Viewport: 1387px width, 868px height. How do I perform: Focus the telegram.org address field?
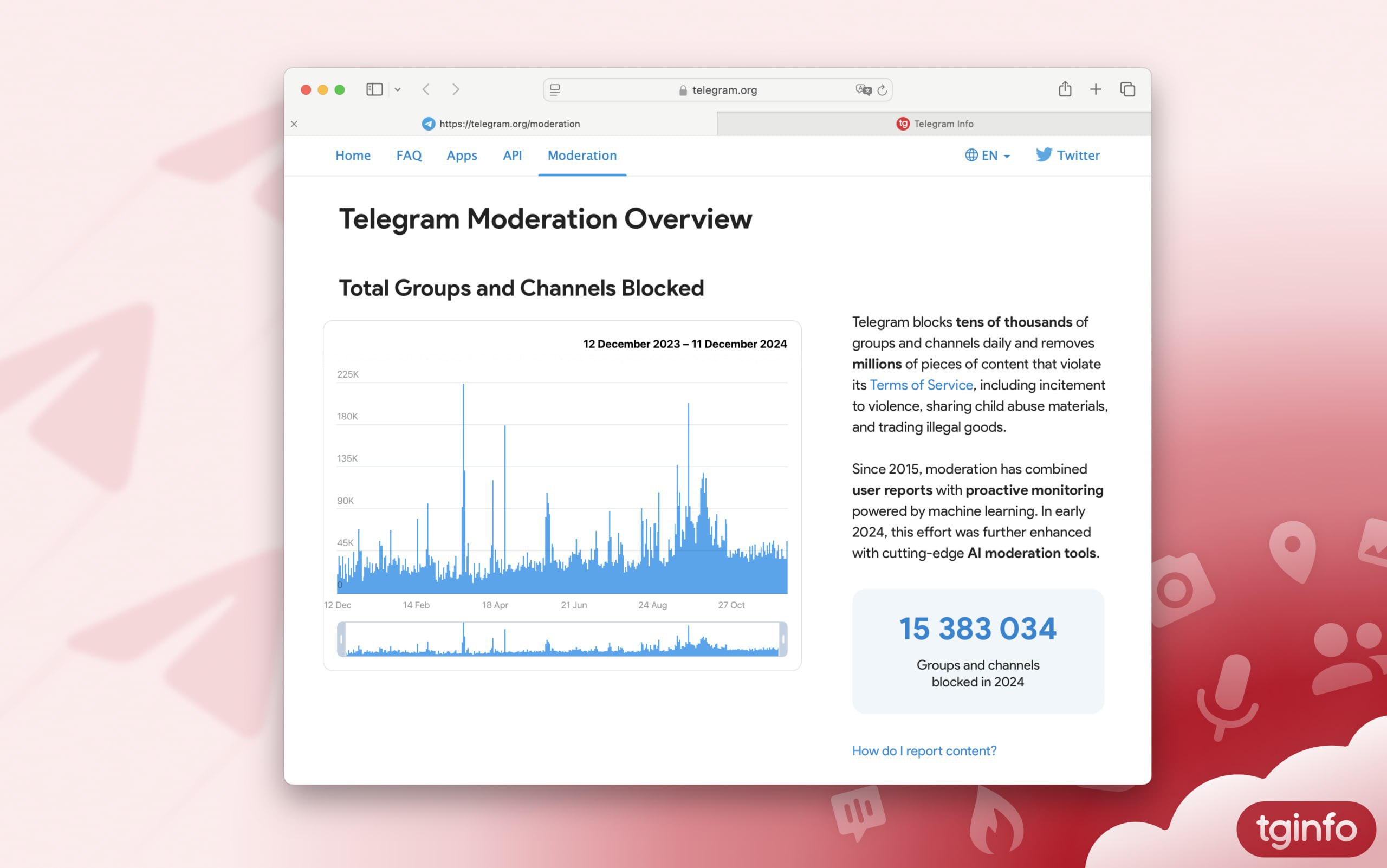(718, 90)
